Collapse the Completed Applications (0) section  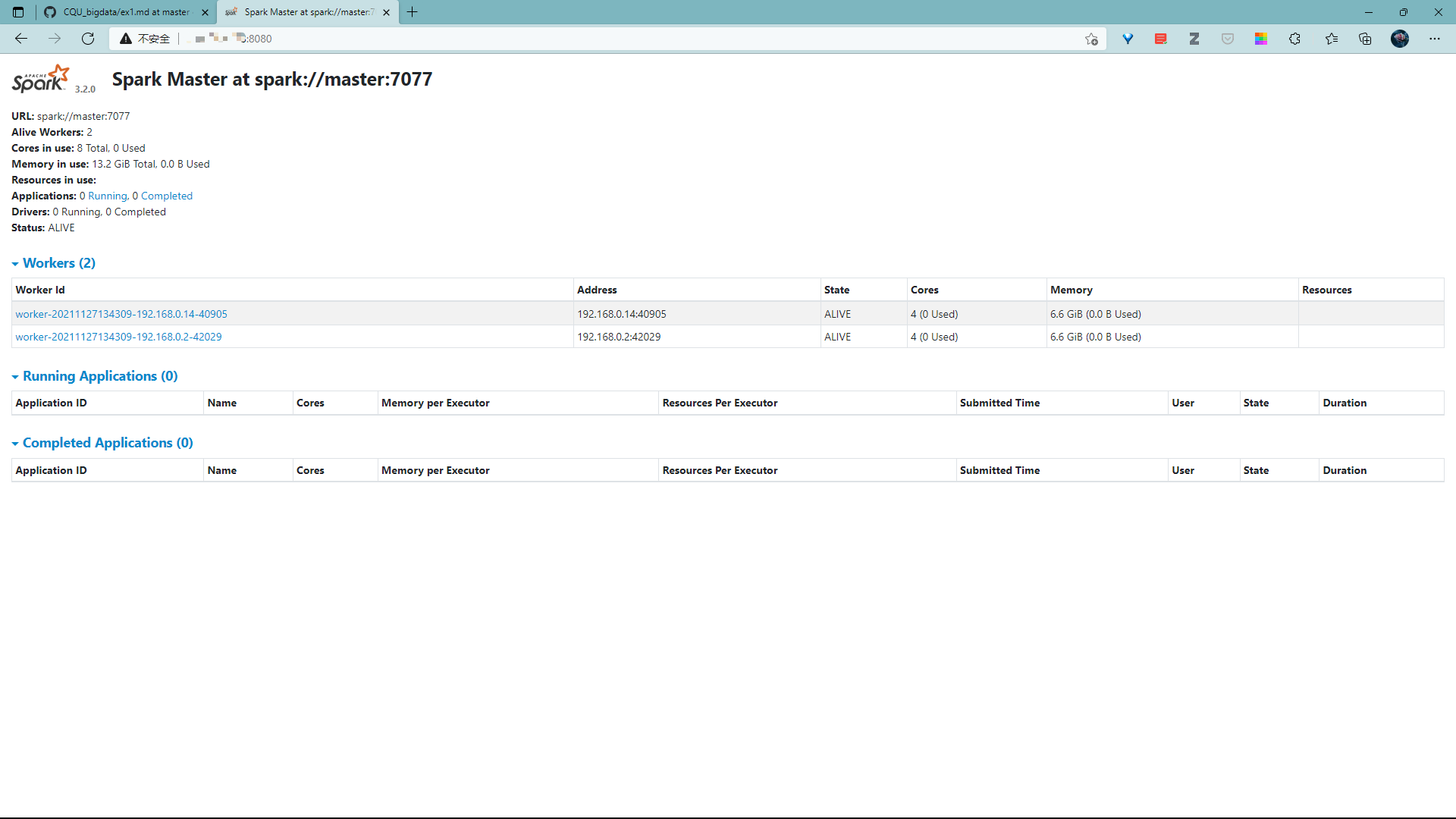click(x=107, y=443)
